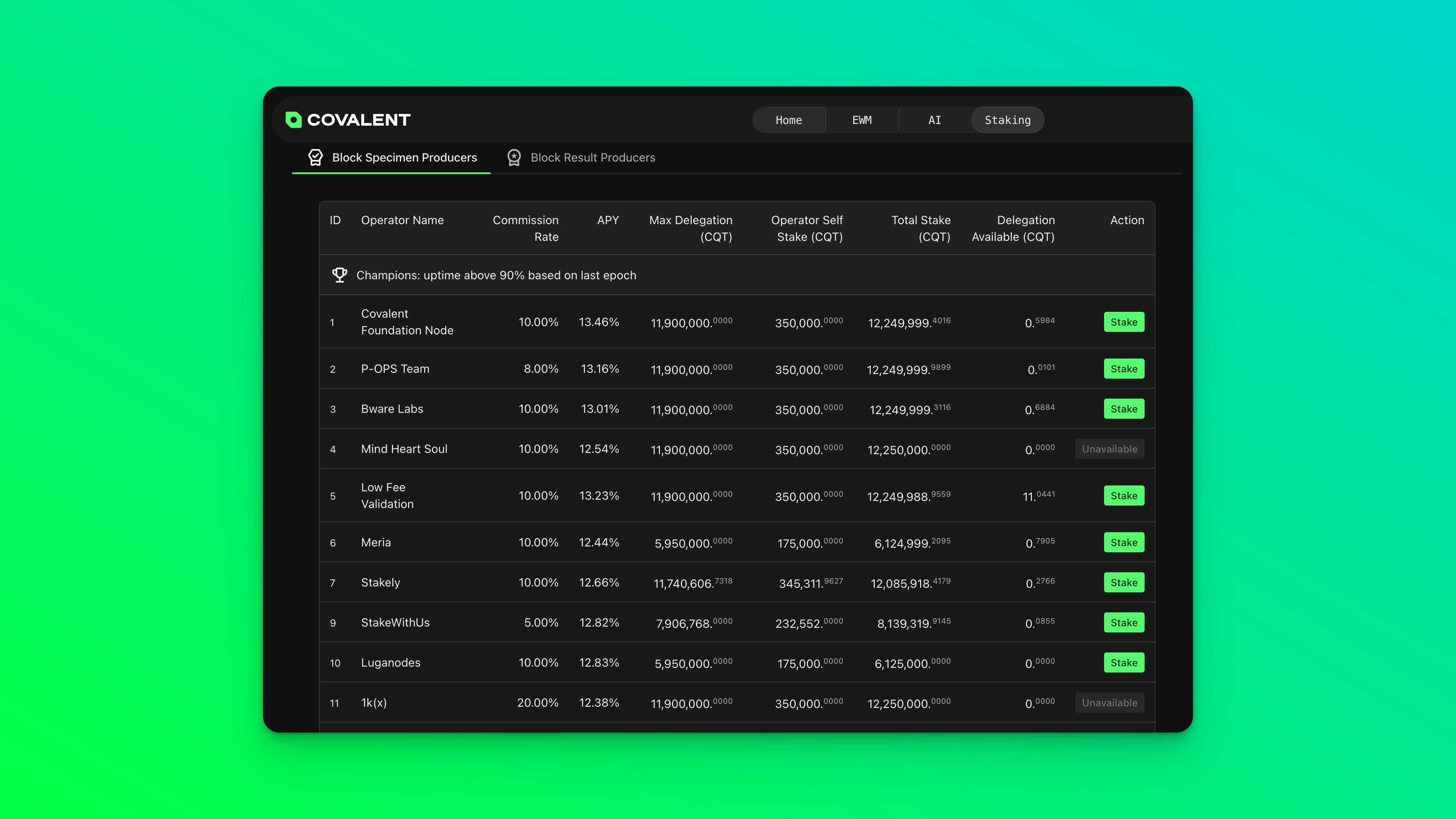Click total stake 6,125,000.0000
The height and width of the screenshot is (819, 1456).
point(912,663)
